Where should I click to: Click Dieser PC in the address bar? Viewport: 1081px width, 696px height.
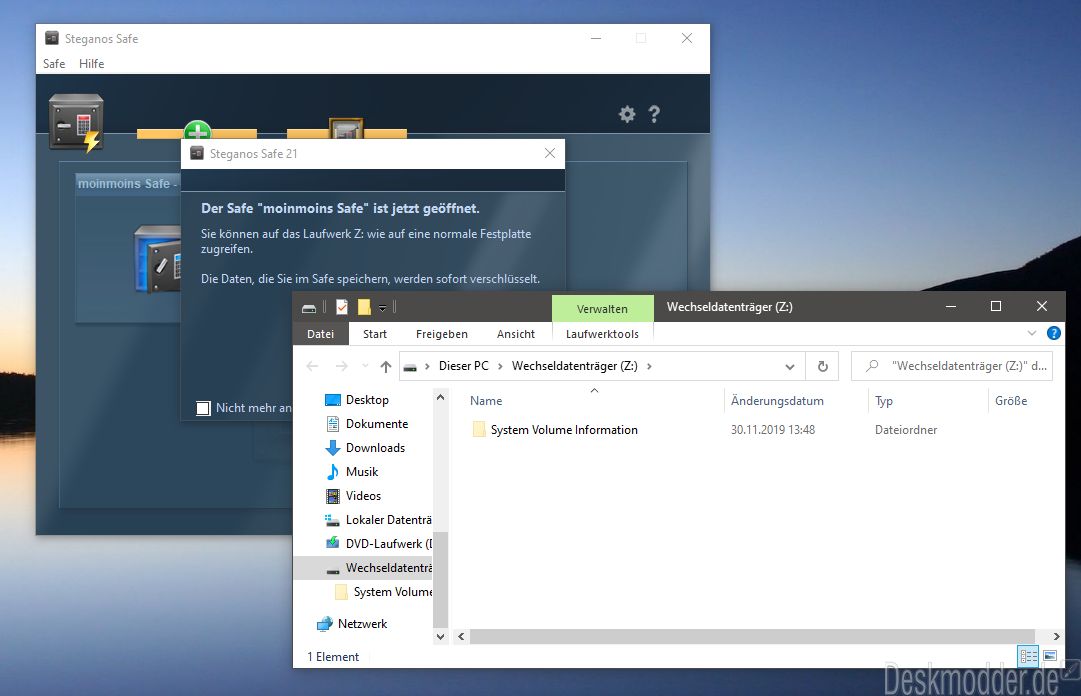(463, 366)
